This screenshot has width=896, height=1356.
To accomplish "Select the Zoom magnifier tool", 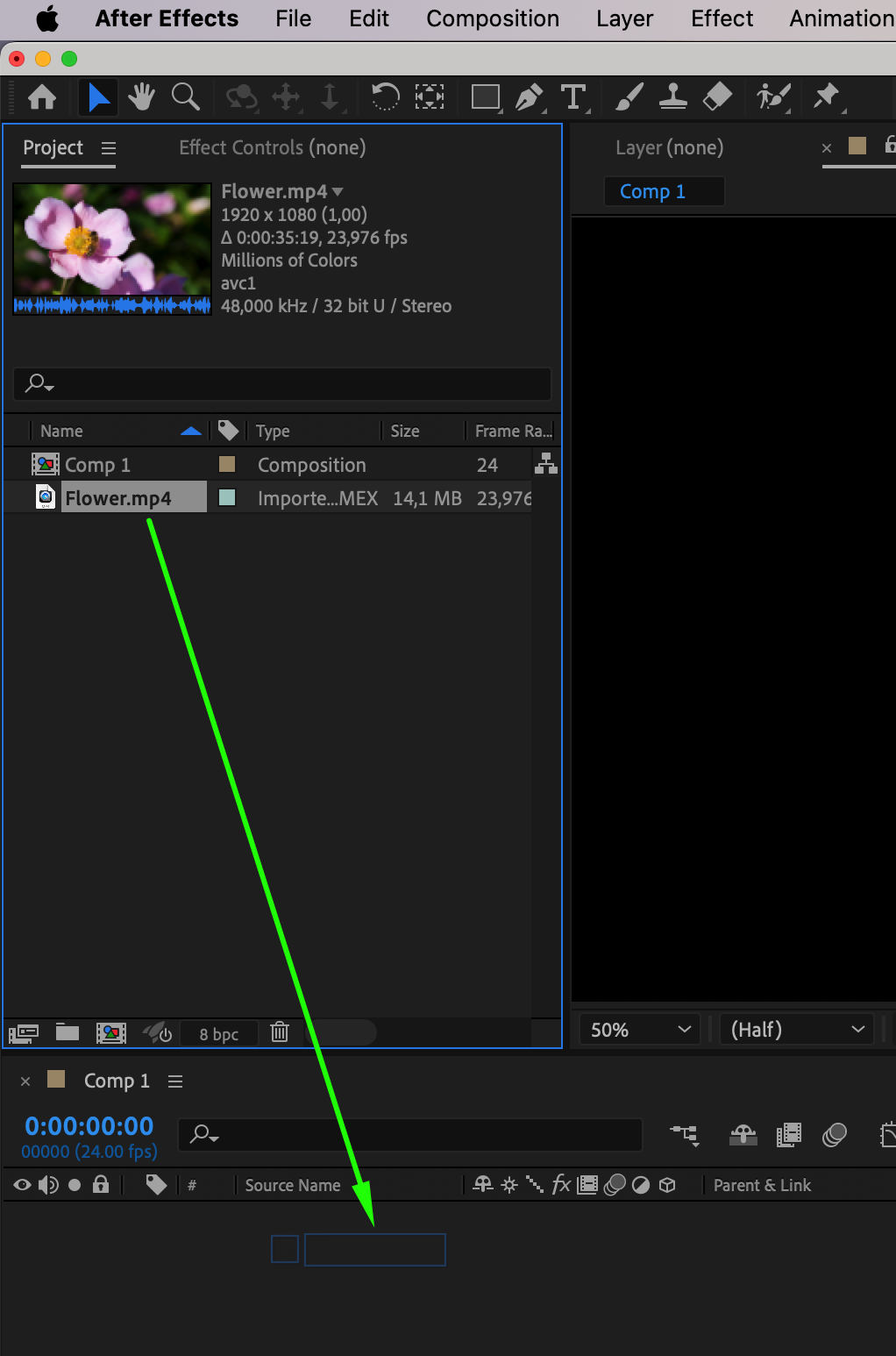I will coord(186,96).
